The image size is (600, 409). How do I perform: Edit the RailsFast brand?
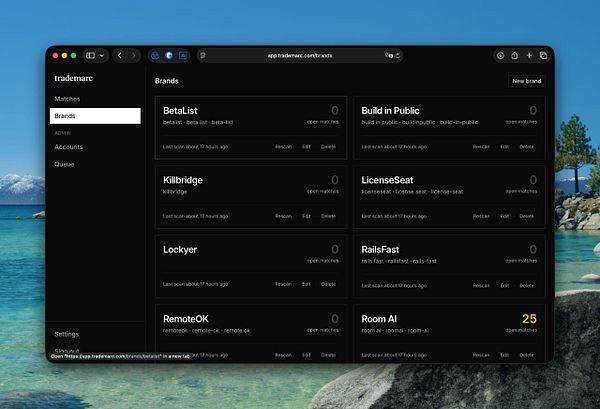click(x=505, y=286)
